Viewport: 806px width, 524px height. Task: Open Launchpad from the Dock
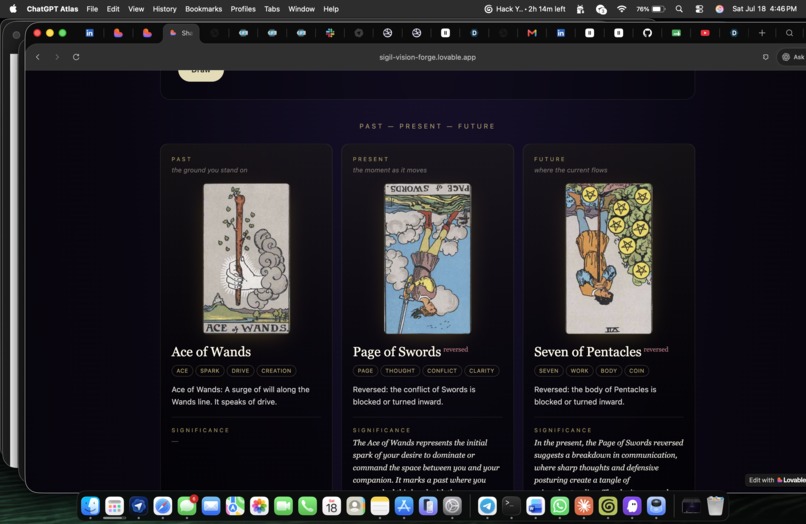click(114, 506)
